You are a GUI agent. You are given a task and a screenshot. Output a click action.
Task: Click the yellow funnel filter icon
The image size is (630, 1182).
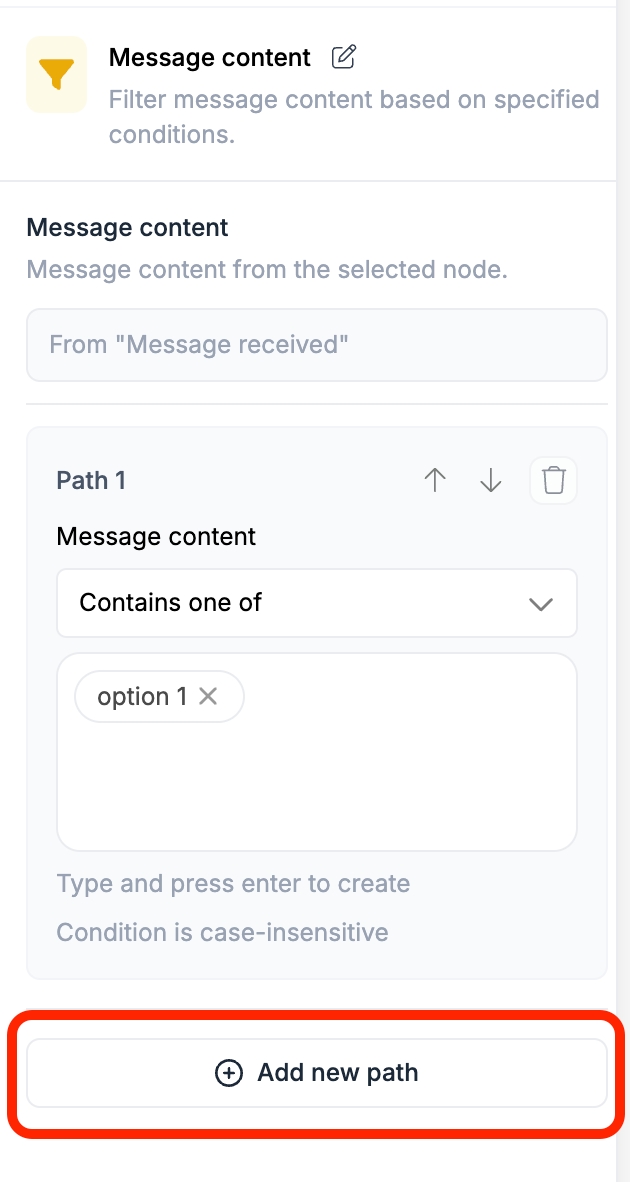[56, 75]
